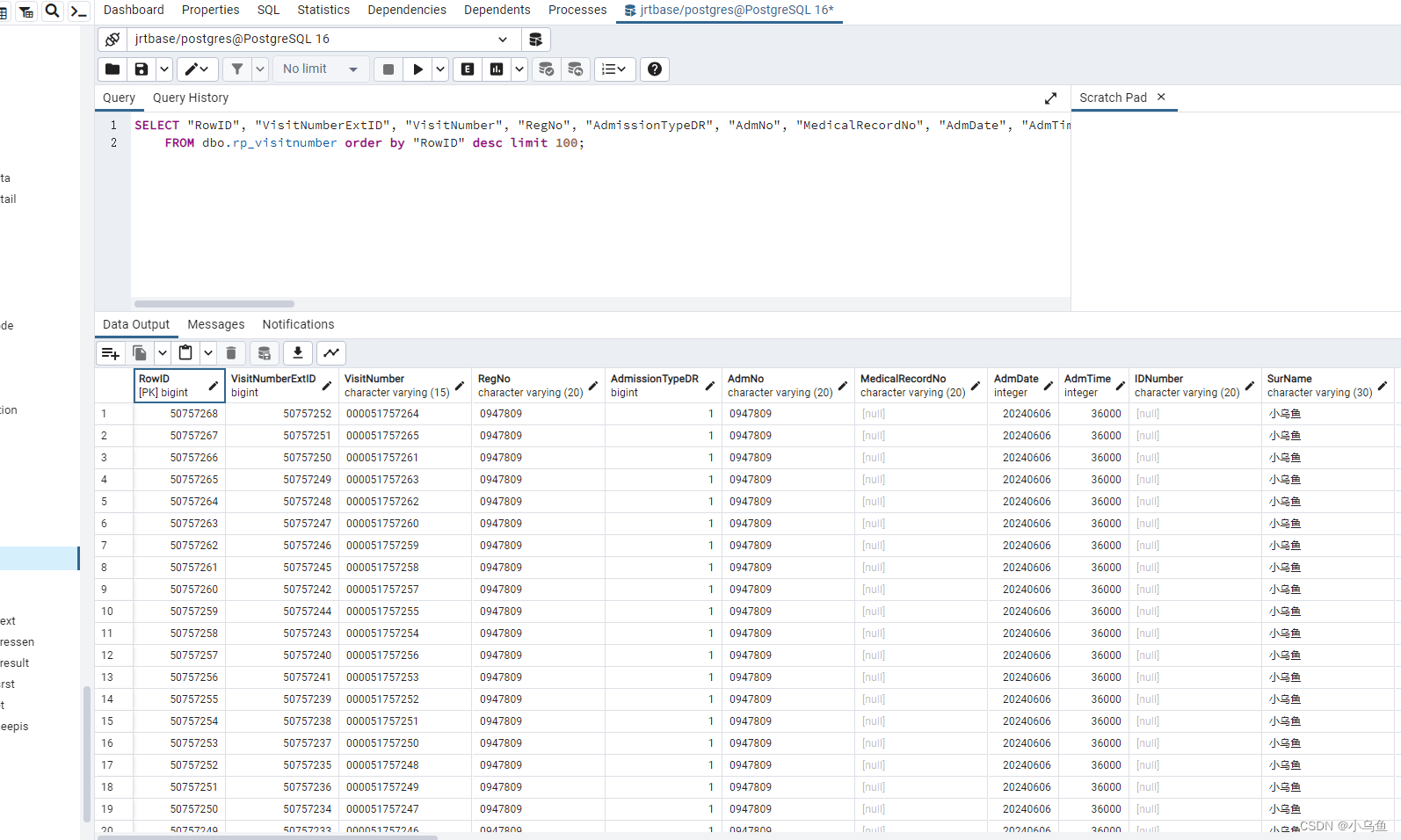Click the new connection database icon
Screen dimensions: 1401x840
pos(535,40)
